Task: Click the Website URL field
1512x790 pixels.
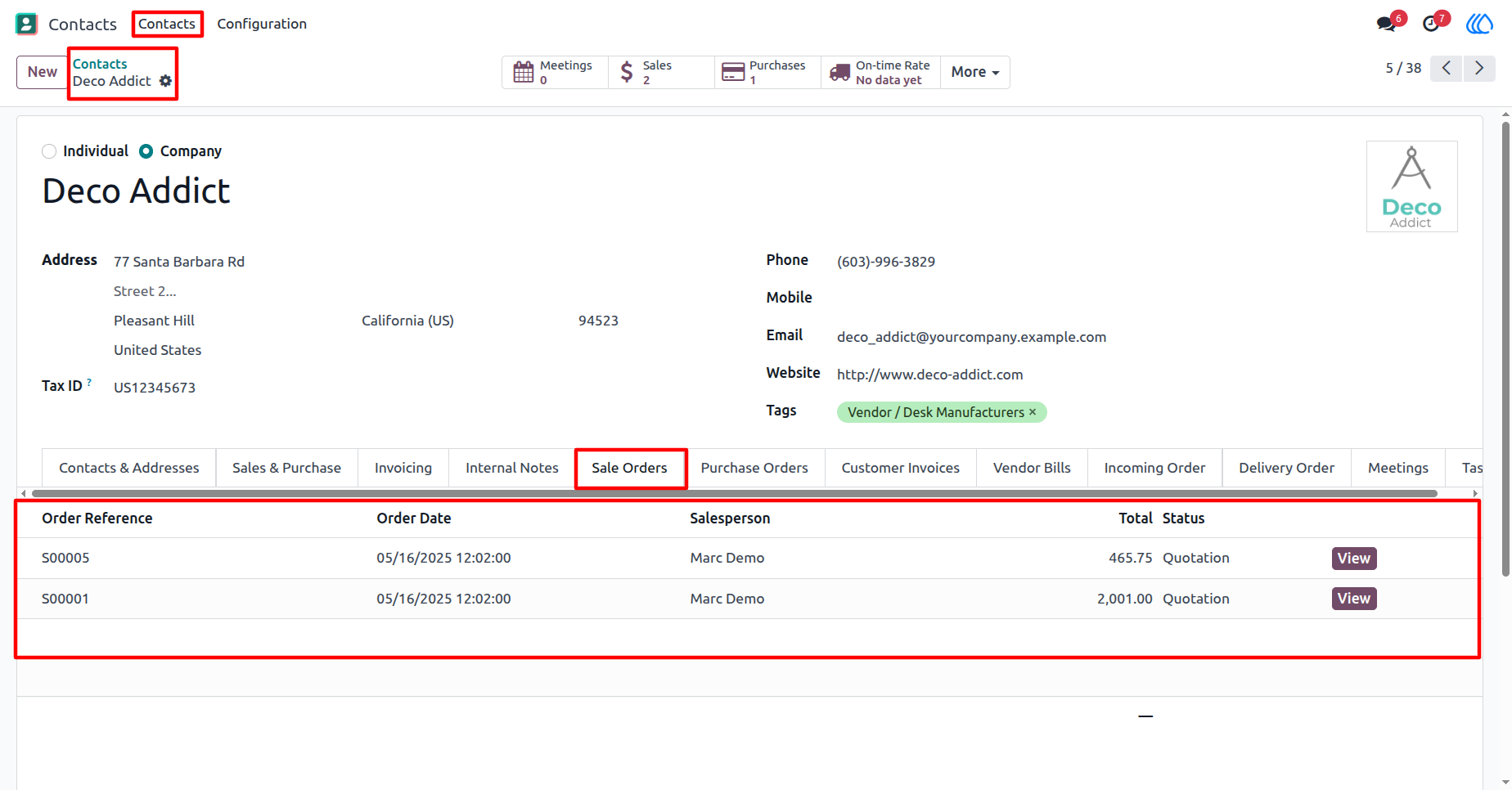Action: [929, 375]
